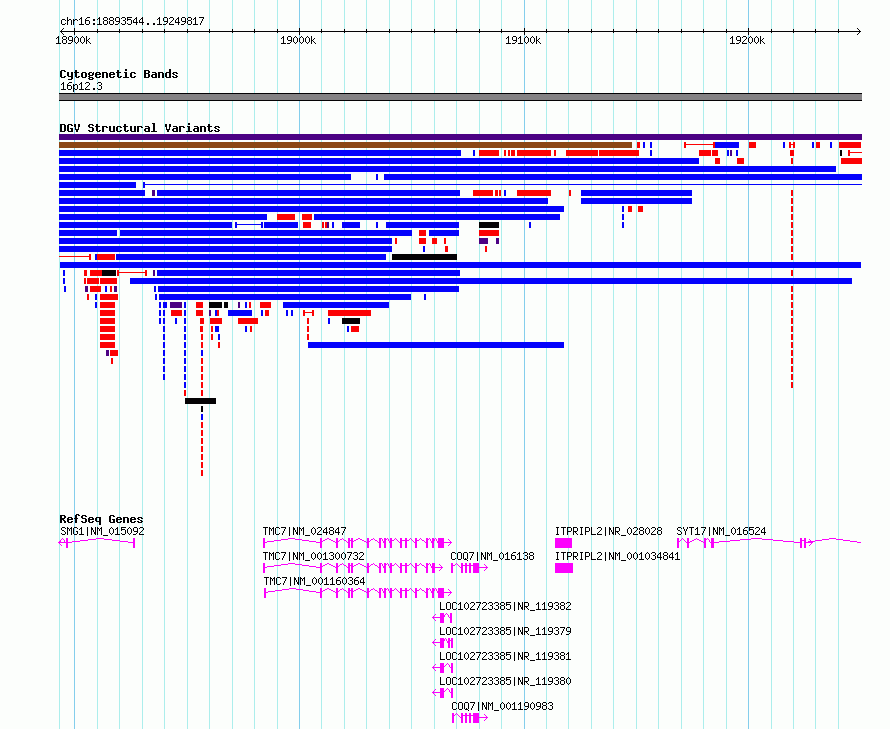Click the ITPRIPL2|NM_001034841 gene label
The height and width of the screenshot is (729, 890).
(x=618, y=556)
